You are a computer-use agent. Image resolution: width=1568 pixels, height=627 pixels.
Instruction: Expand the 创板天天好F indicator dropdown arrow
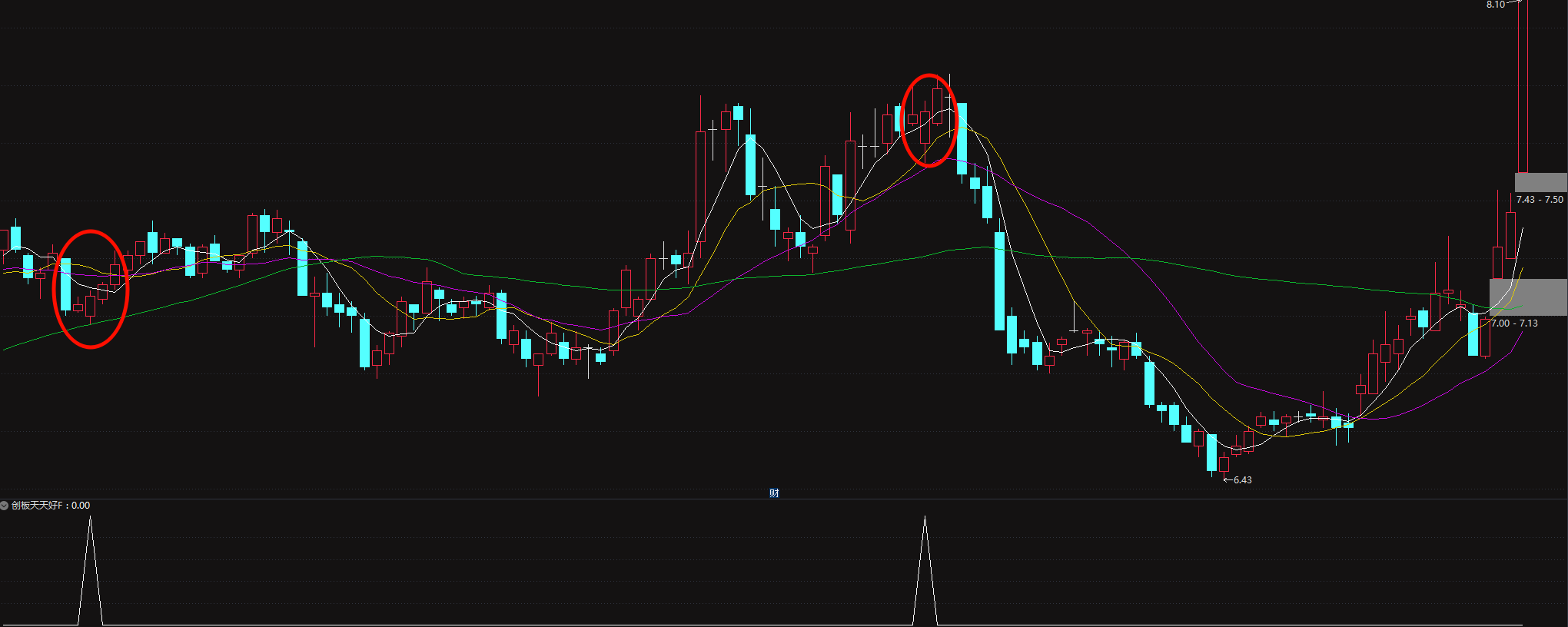tap(5, 506)
